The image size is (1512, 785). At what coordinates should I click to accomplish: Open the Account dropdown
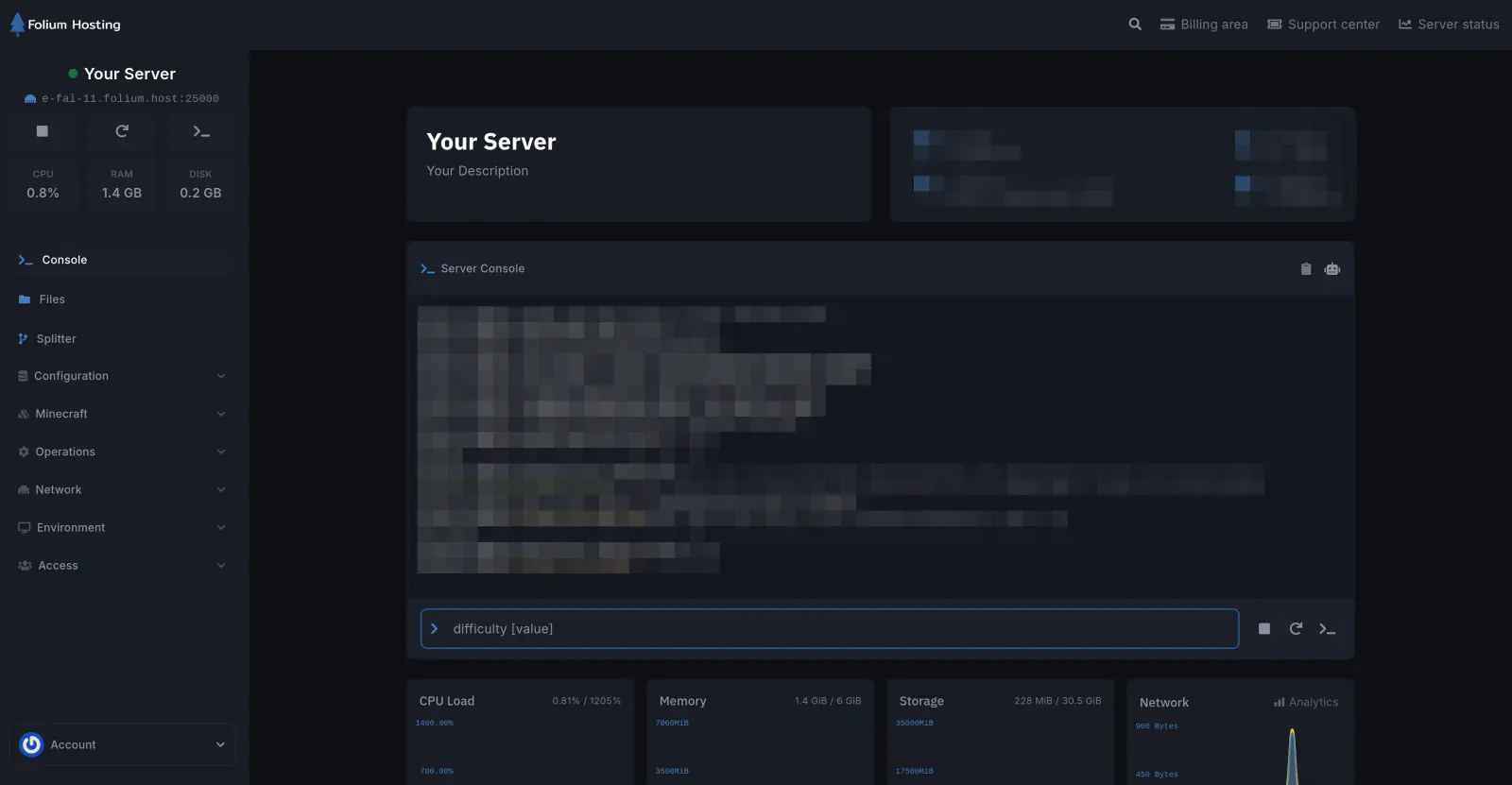(x=122, y=744)
